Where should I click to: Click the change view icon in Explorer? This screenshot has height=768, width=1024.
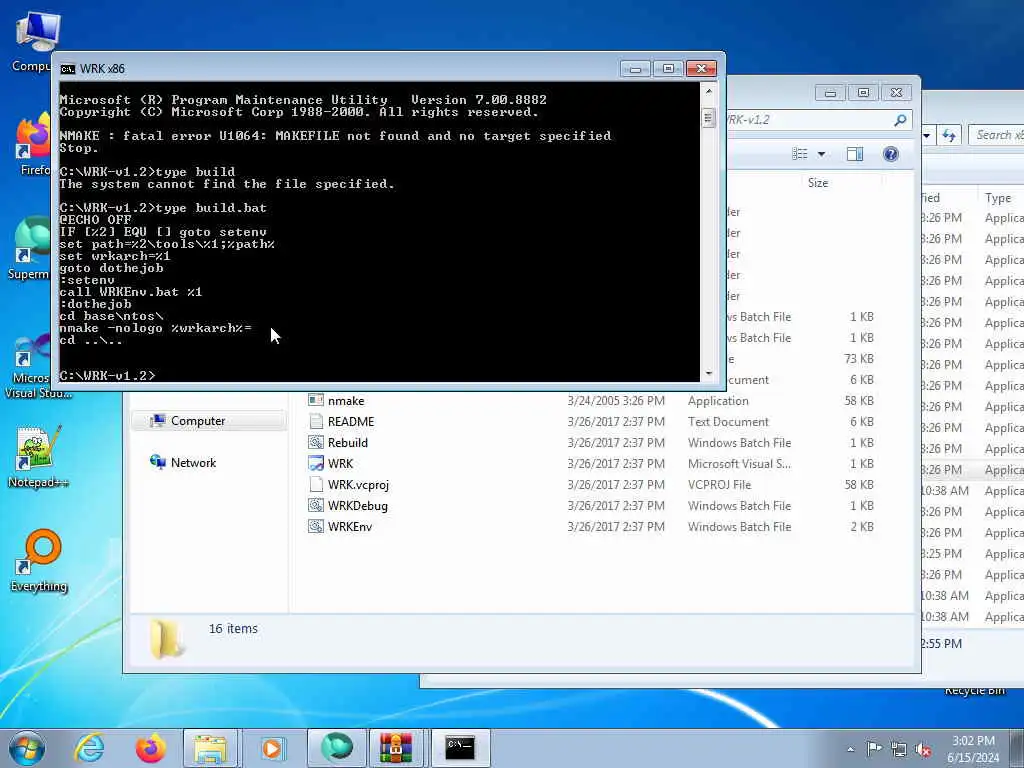pyautogui.click(x=799, y=154)
